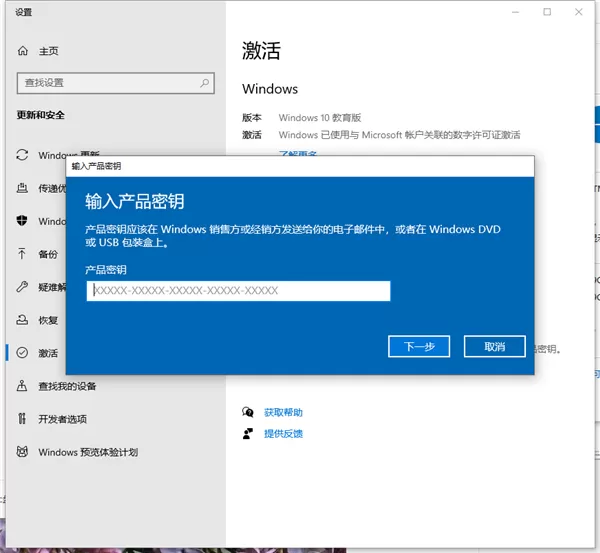Open Windows Update sync icon
Viewport: 600px width, 553px height.
click(22, 155)
